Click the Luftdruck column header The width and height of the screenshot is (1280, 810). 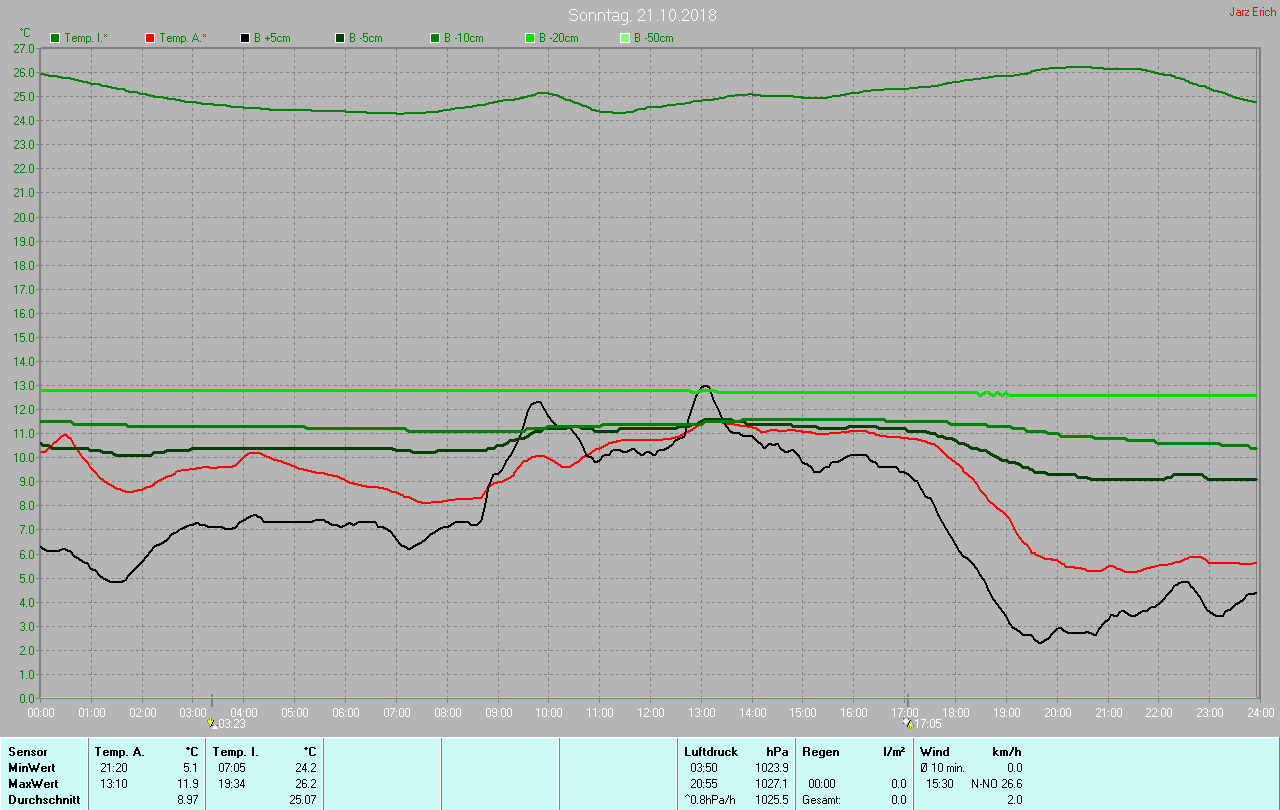pyautogui.click(x=711, y=751)
